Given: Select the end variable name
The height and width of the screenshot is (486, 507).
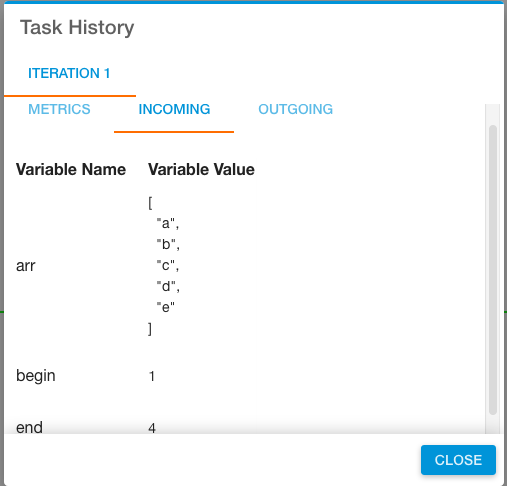Looking at the screenshot, I should [29, 427].
